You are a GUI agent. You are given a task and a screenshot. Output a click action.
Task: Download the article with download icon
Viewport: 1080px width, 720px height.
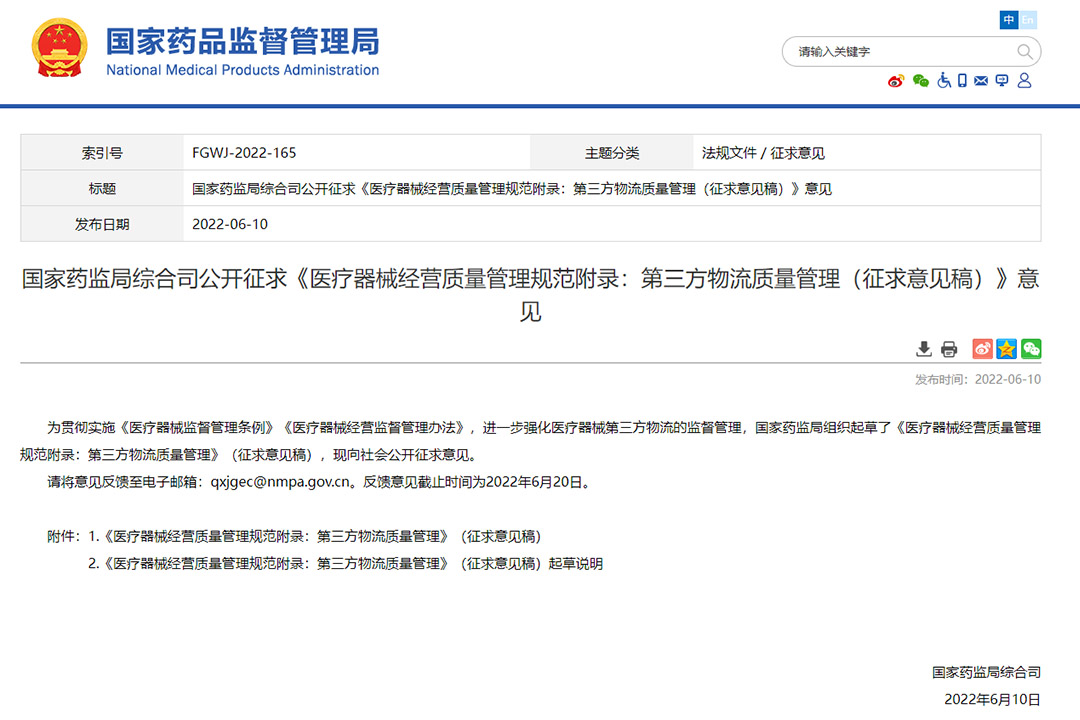coord(924,349)
